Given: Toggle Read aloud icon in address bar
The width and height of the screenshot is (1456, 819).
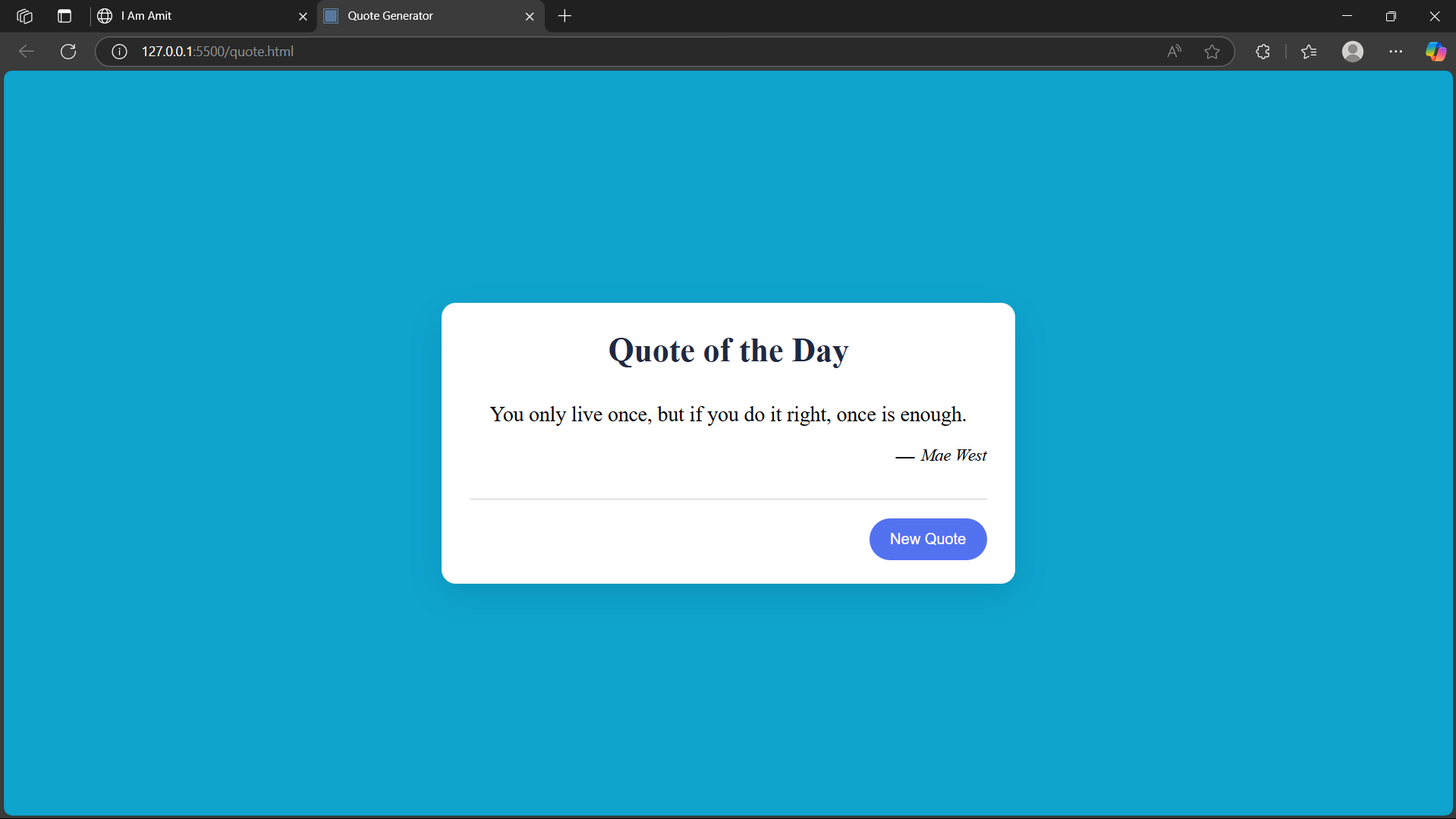Looking at the screenshot, I should pyautogui.click(x=1174, y=52).
